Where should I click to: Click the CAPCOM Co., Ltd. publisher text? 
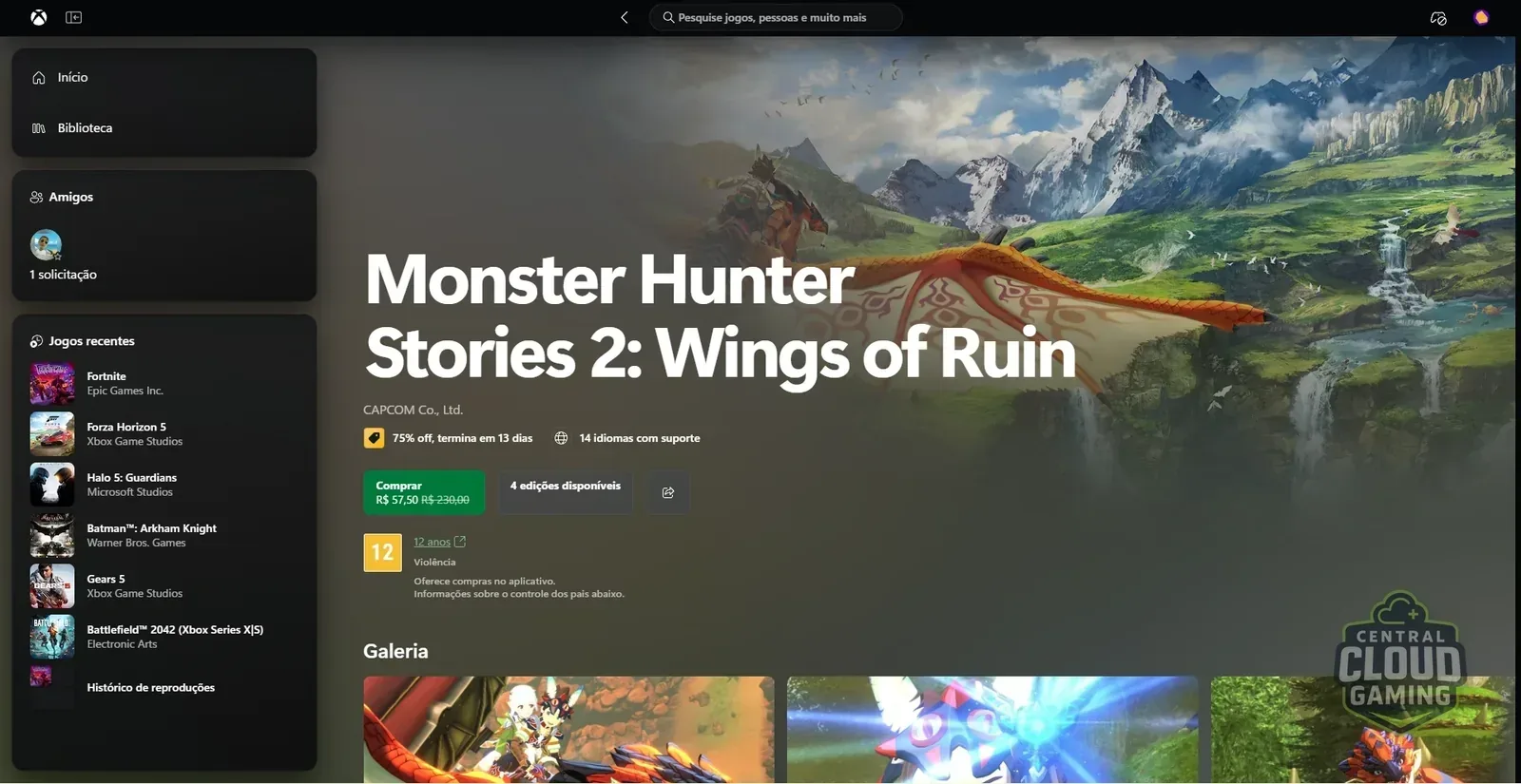(x=413, y=411)
